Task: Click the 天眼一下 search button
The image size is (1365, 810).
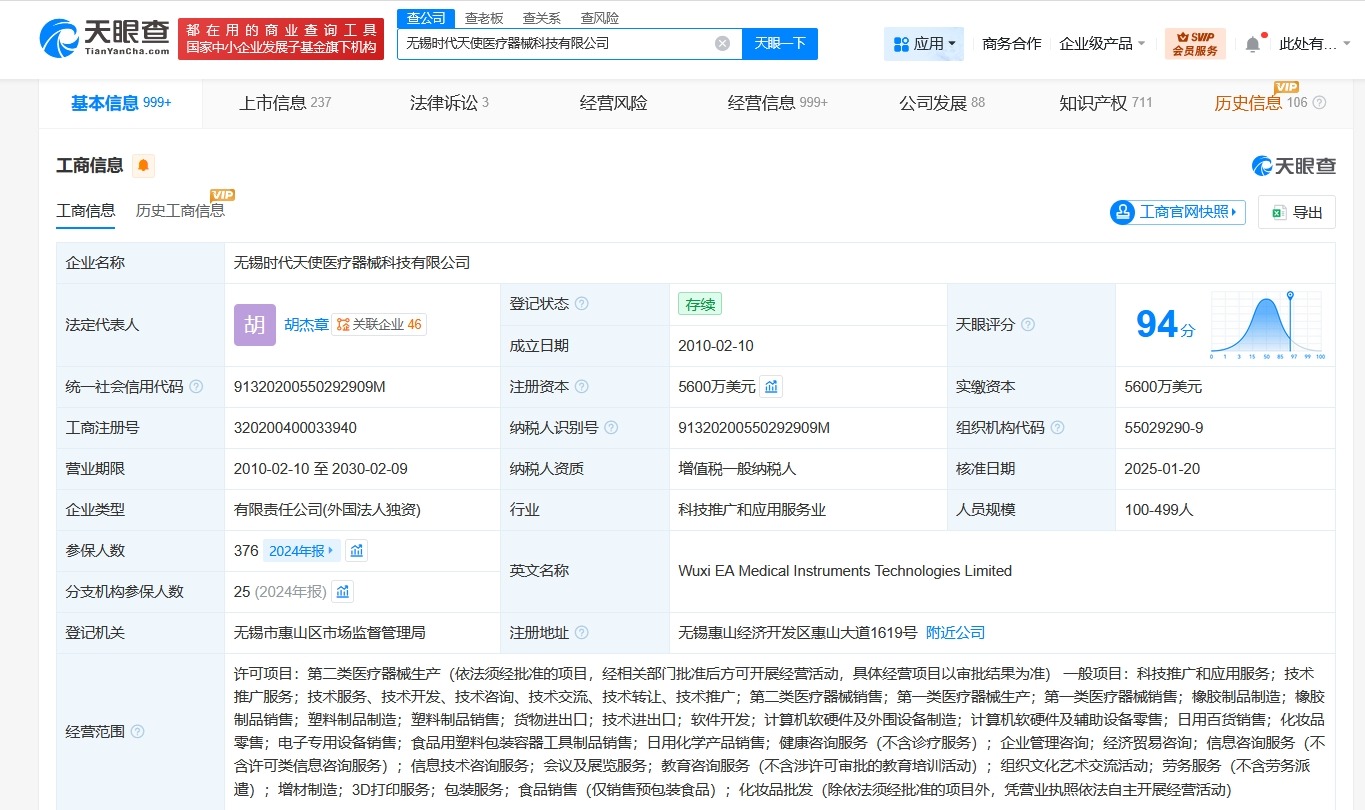Action: (x=779, y=44)
